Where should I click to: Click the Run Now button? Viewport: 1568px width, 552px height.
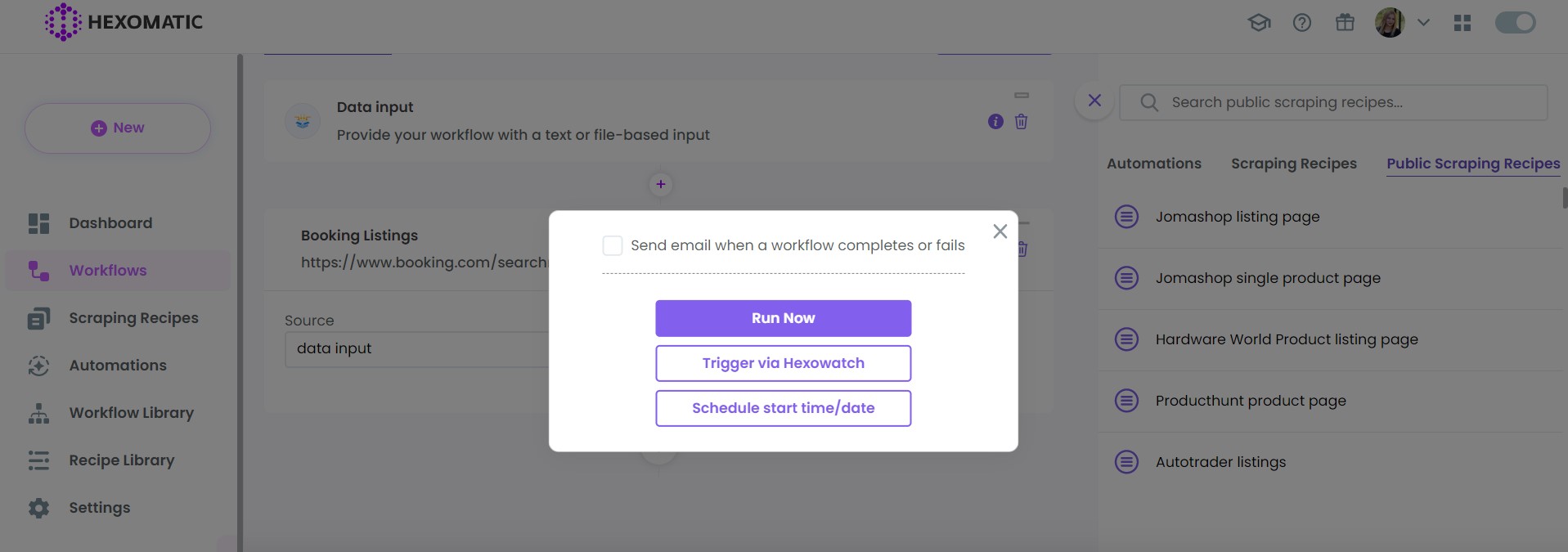[782, 318]
